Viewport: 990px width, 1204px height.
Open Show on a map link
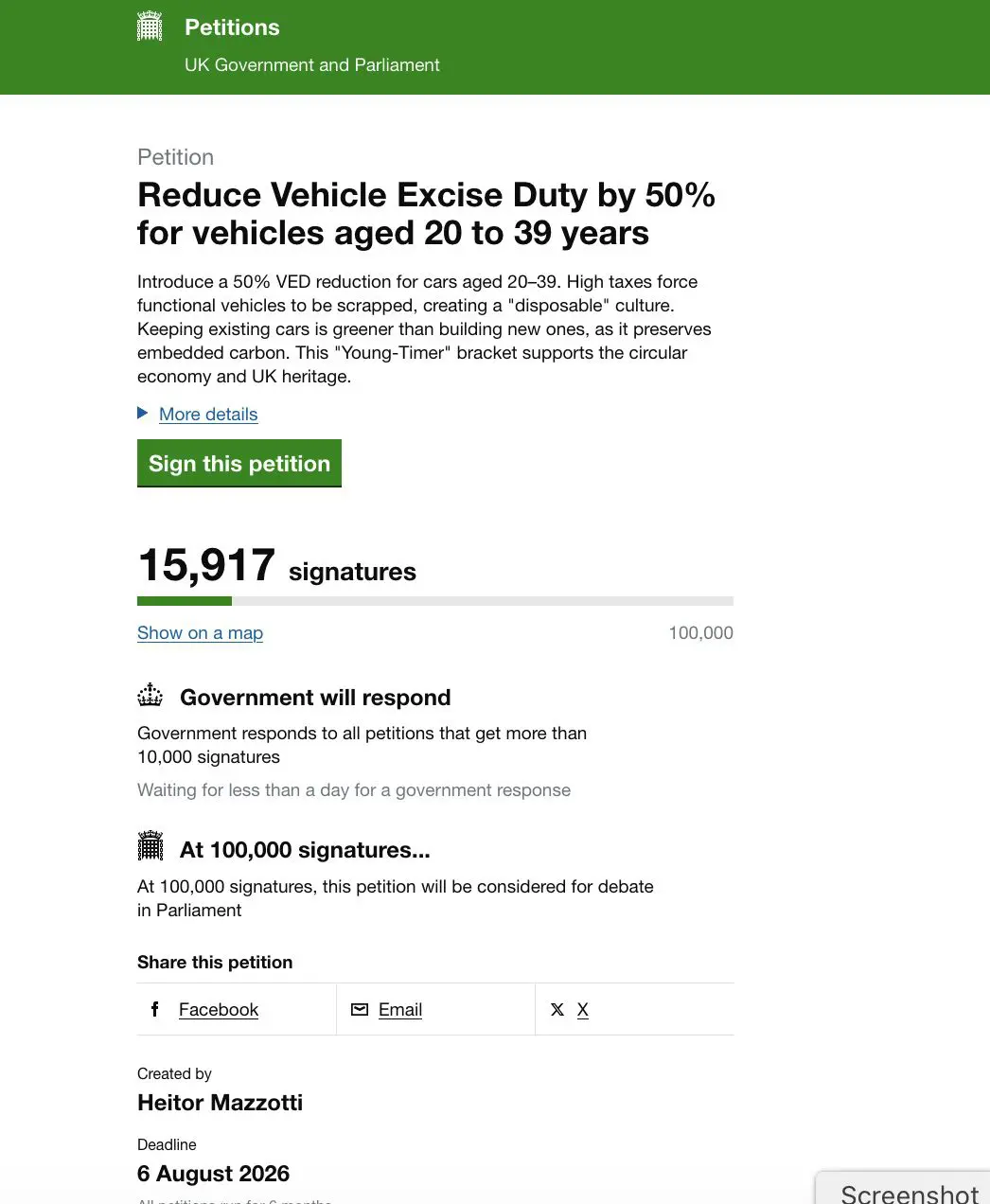[x=200, y=633]
